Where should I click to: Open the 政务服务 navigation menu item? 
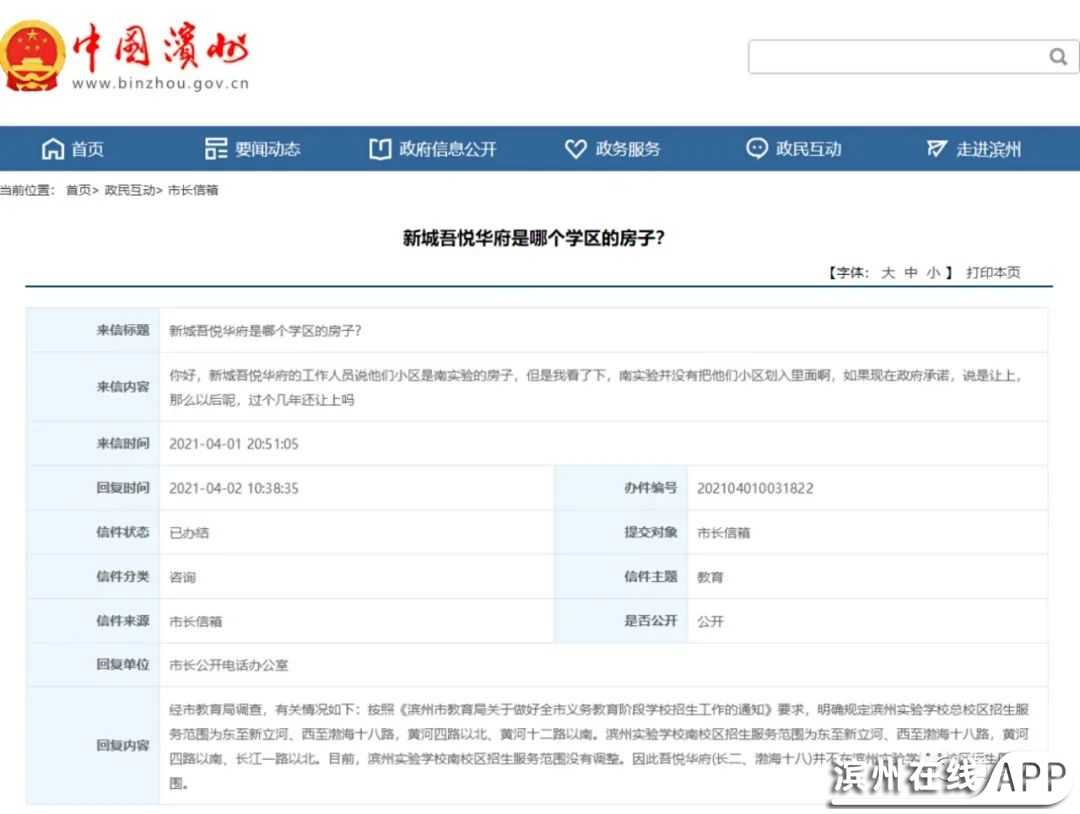click(x=628, y=149)
